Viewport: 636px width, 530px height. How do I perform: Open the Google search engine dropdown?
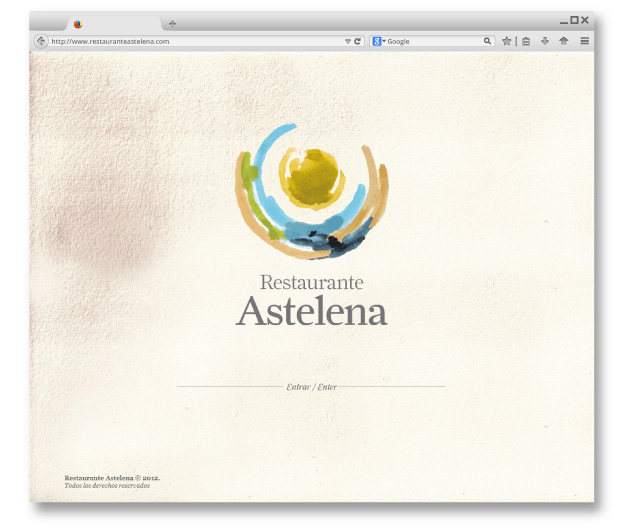[379, 41]
